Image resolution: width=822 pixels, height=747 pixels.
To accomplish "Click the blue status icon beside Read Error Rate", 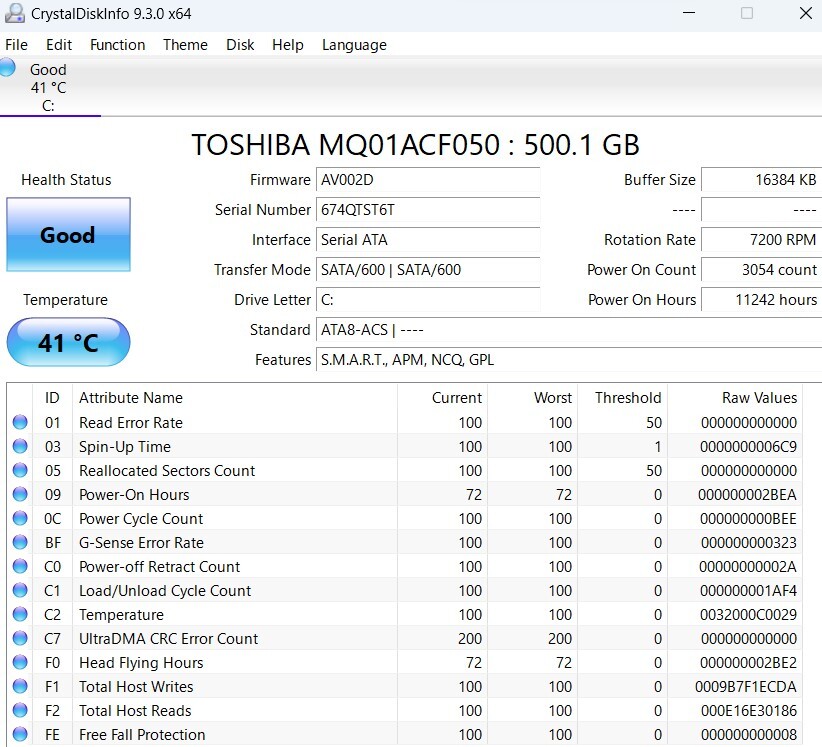I will 22,422.
